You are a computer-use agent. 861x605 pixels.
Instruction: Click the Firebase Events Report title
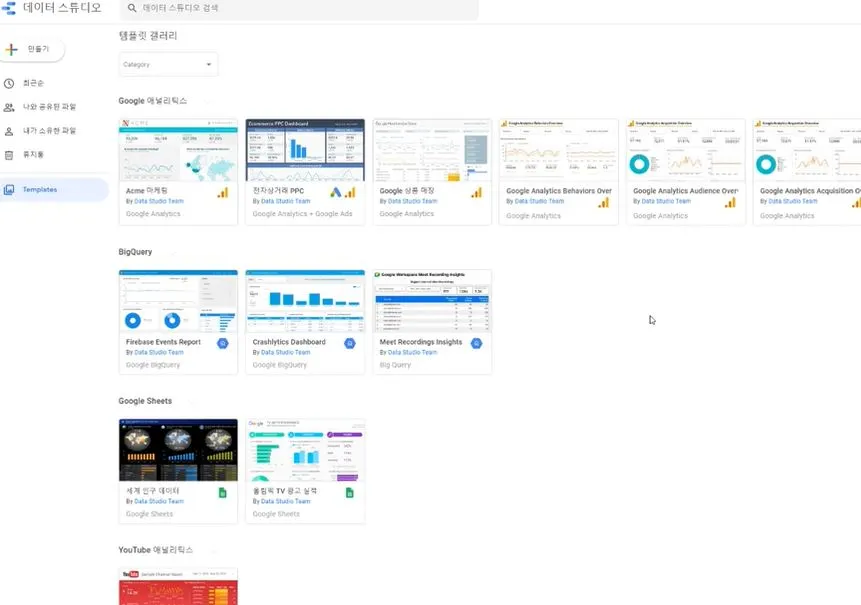[x=163, y=342]
